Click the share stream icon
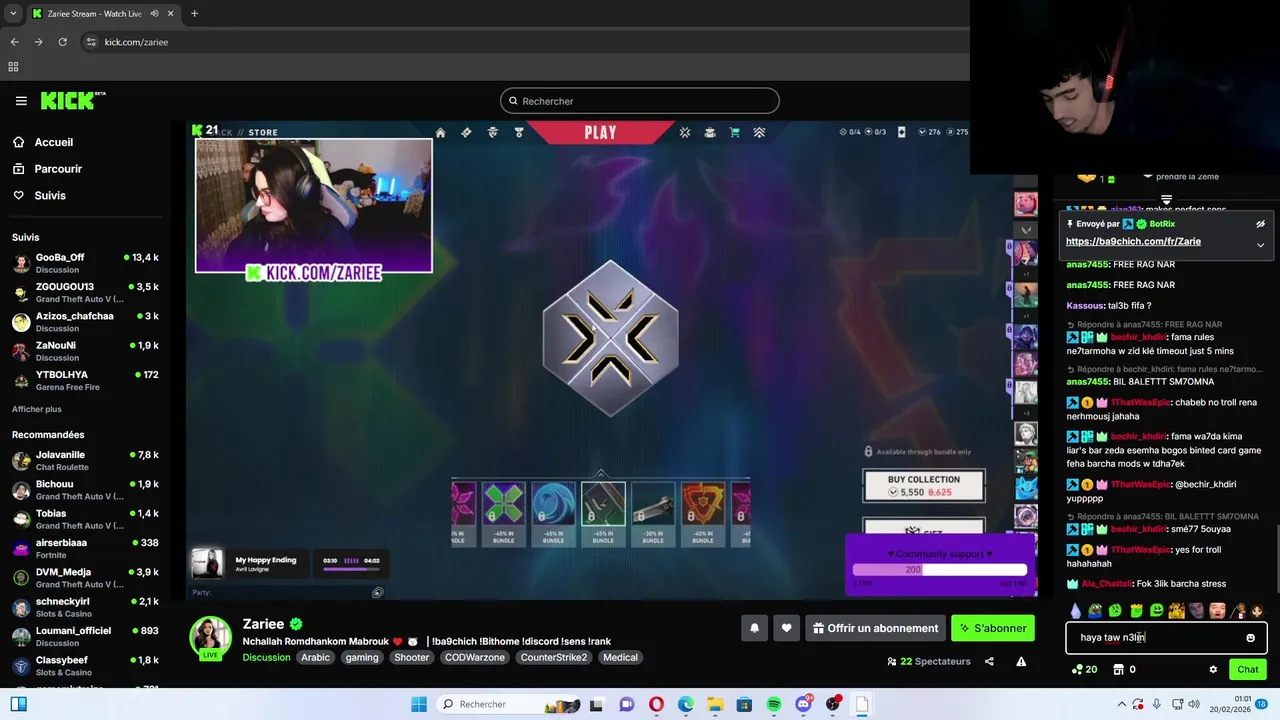Screen dimensions: 1280x720 click(x=989, y=661)
